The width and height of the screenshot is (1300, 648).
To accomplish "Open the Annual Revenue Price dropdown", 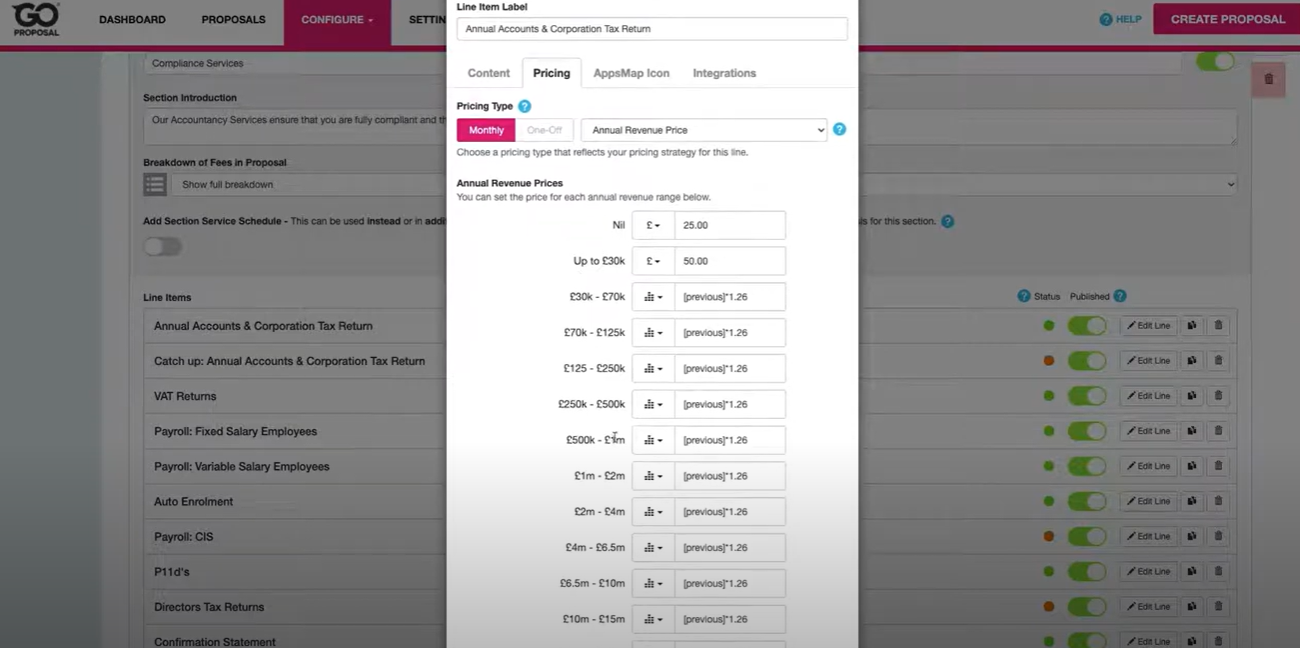I will click(x=704, y=130).
